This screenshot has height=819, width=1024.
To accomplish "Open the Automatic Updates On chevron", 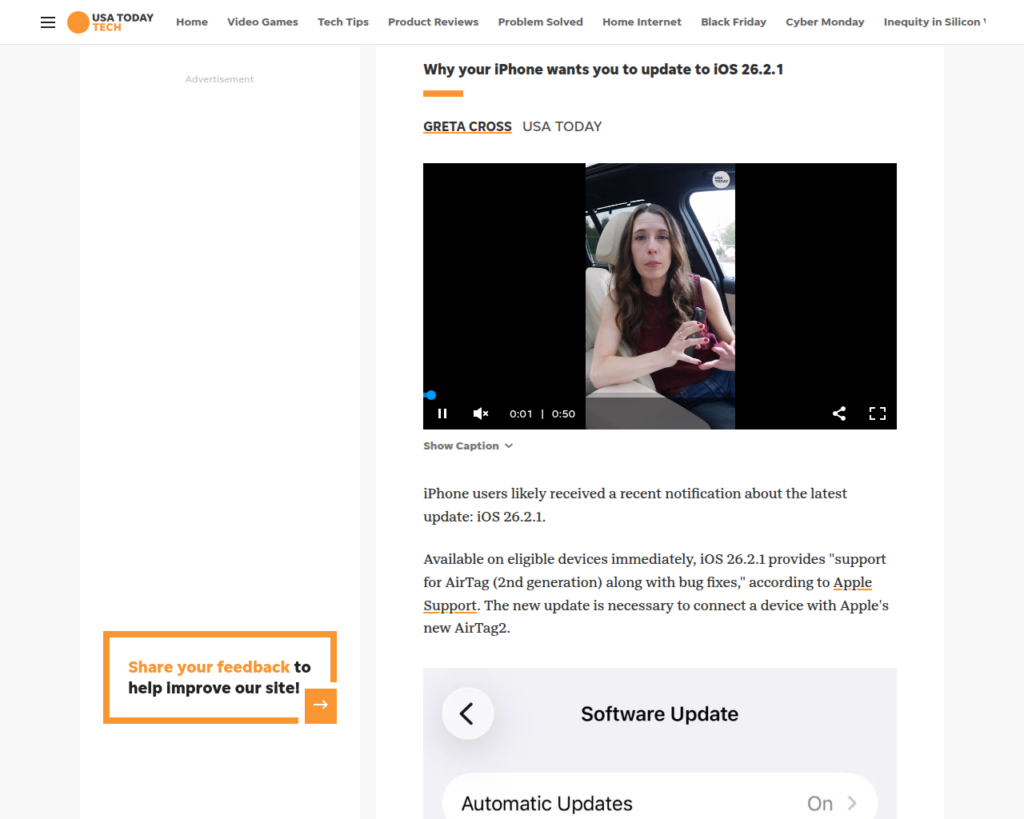I will (852, 803).
